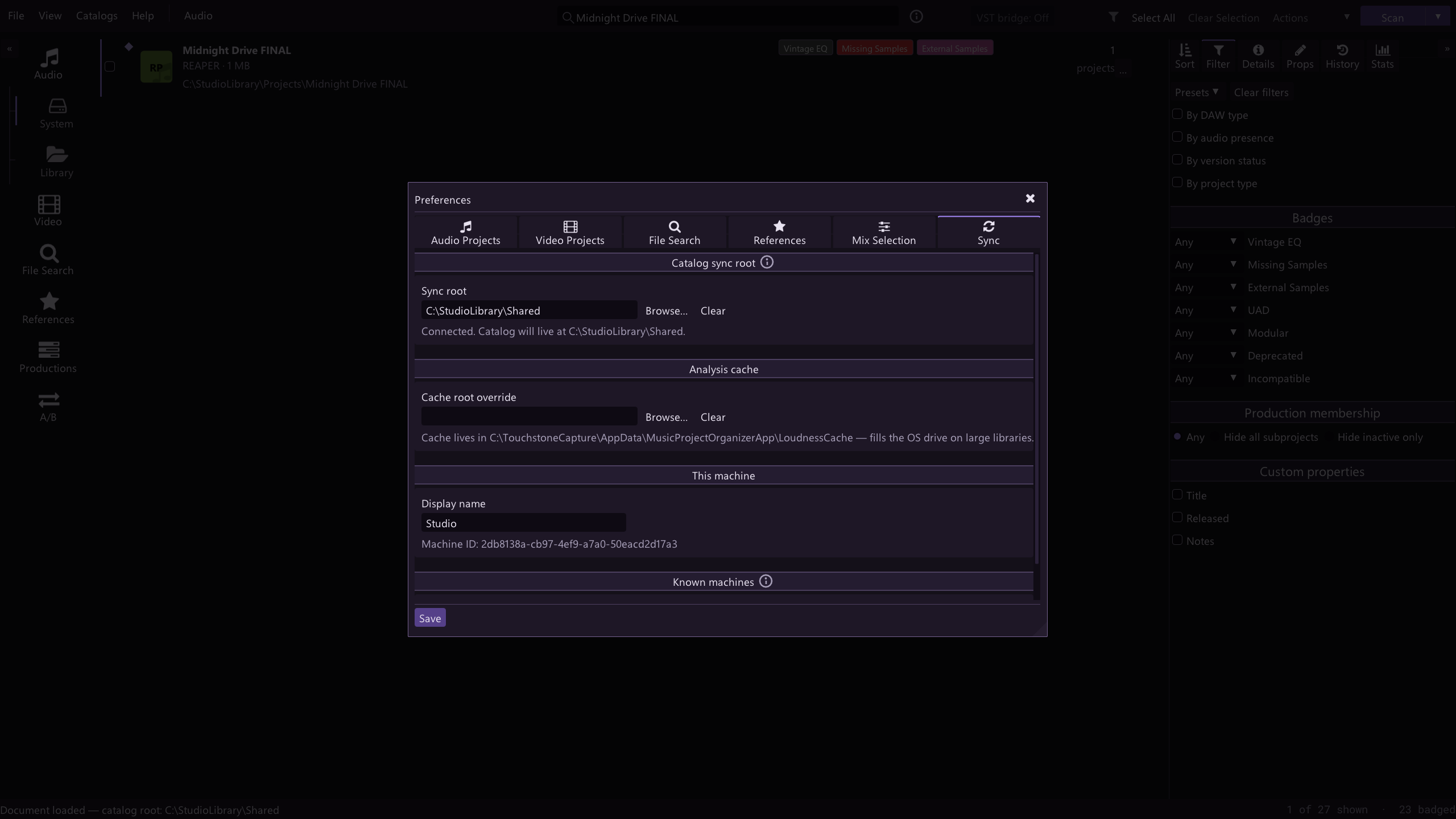
Task: Check the Released custom property
Action: click(x=1177, y=518)
